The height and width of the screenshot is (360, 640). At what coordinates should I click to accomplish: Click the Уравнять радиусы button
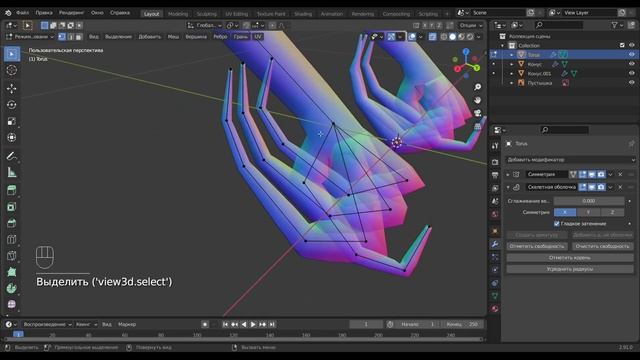[570, 269]
